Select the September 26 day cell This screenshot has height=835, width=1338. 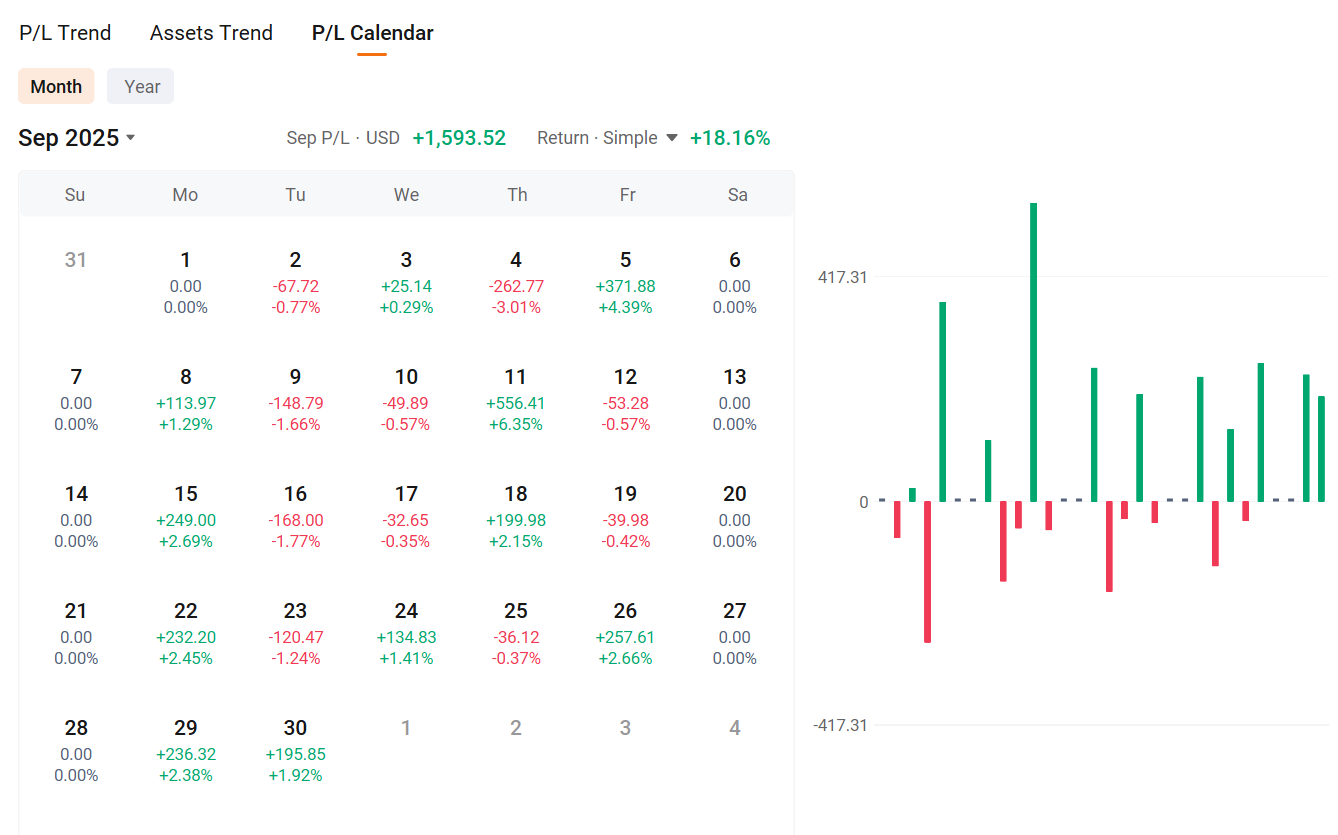pos(626,634)
